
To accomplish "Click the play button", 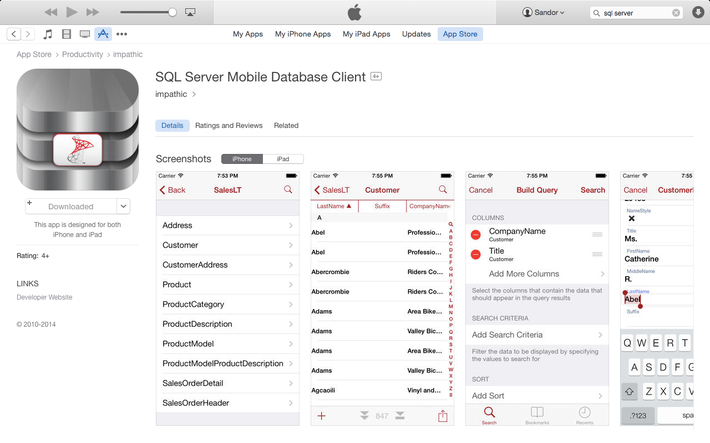I will 72,12.
